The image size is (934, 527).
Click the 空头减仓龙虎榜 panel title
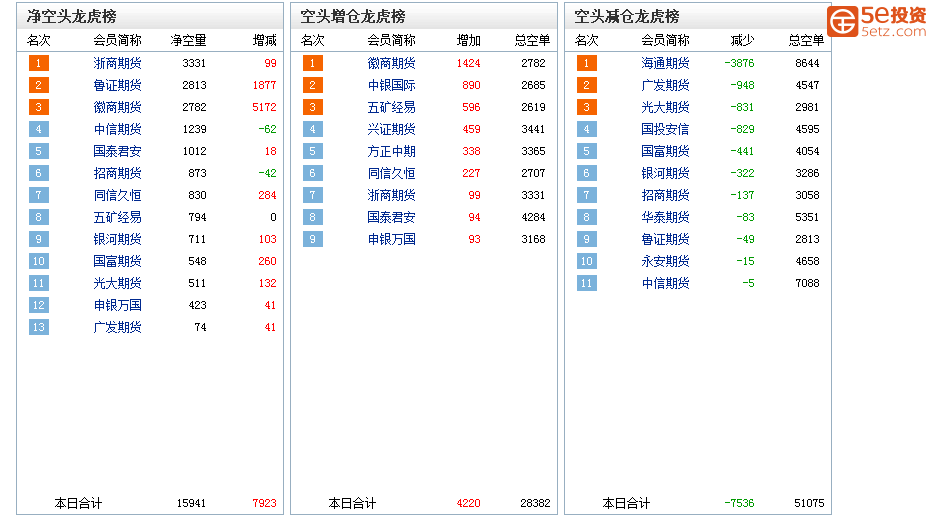coord(627,17)
